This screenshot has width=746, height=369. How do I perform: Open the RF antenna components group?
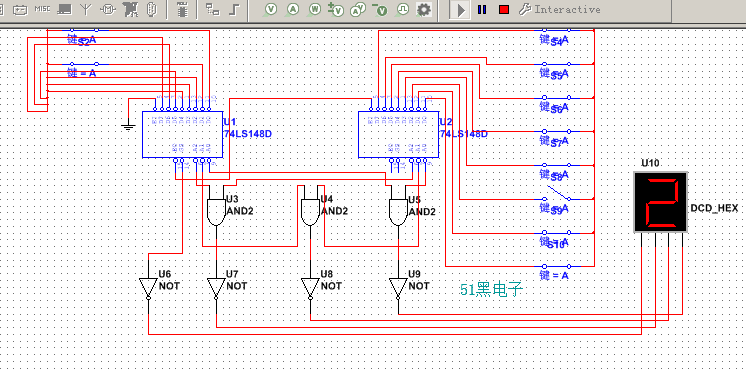point(86,9)
